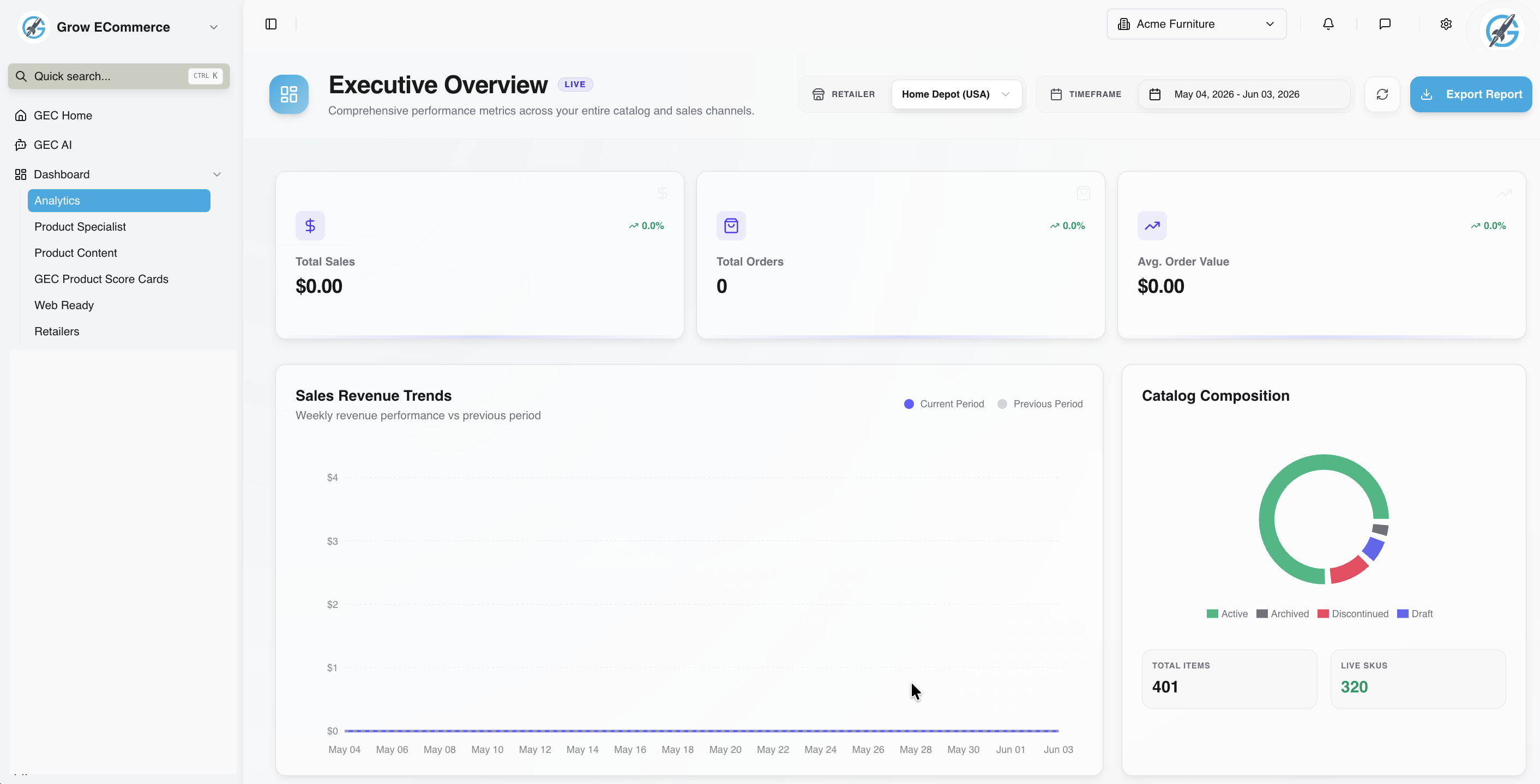Click the Total Orders shopping bag icon
1540x784 pixels.
(x=731, y=225)
